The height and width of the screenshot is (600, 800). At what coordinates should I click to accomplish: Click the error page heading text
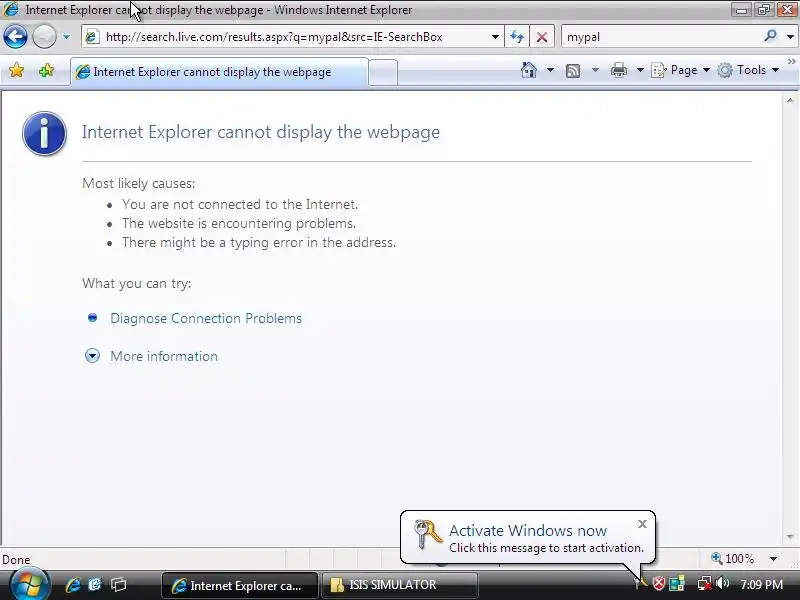click(x=261, y=132)
